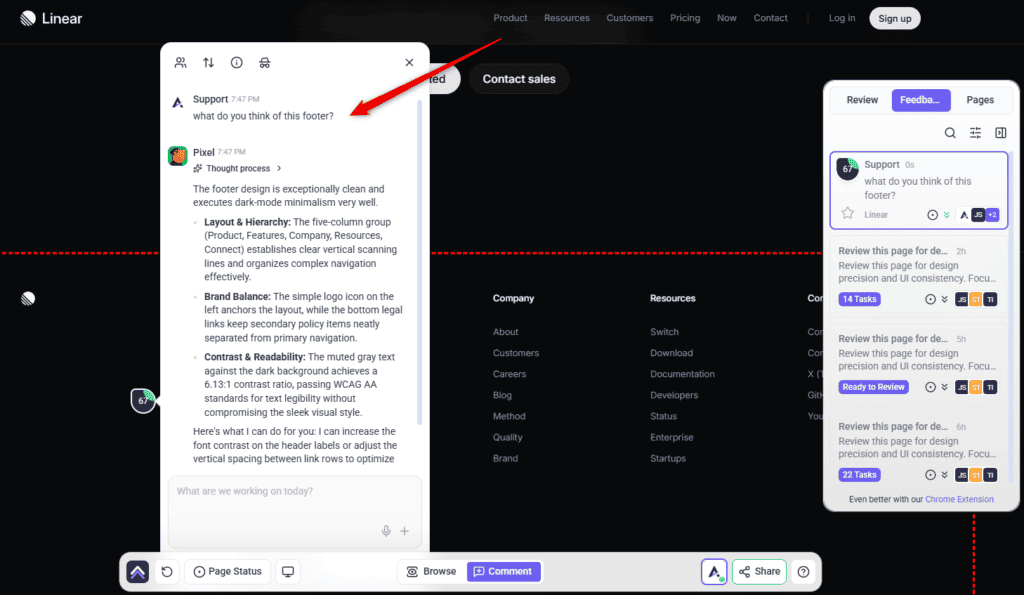Switch to the Pages tab

coord(980,100)
